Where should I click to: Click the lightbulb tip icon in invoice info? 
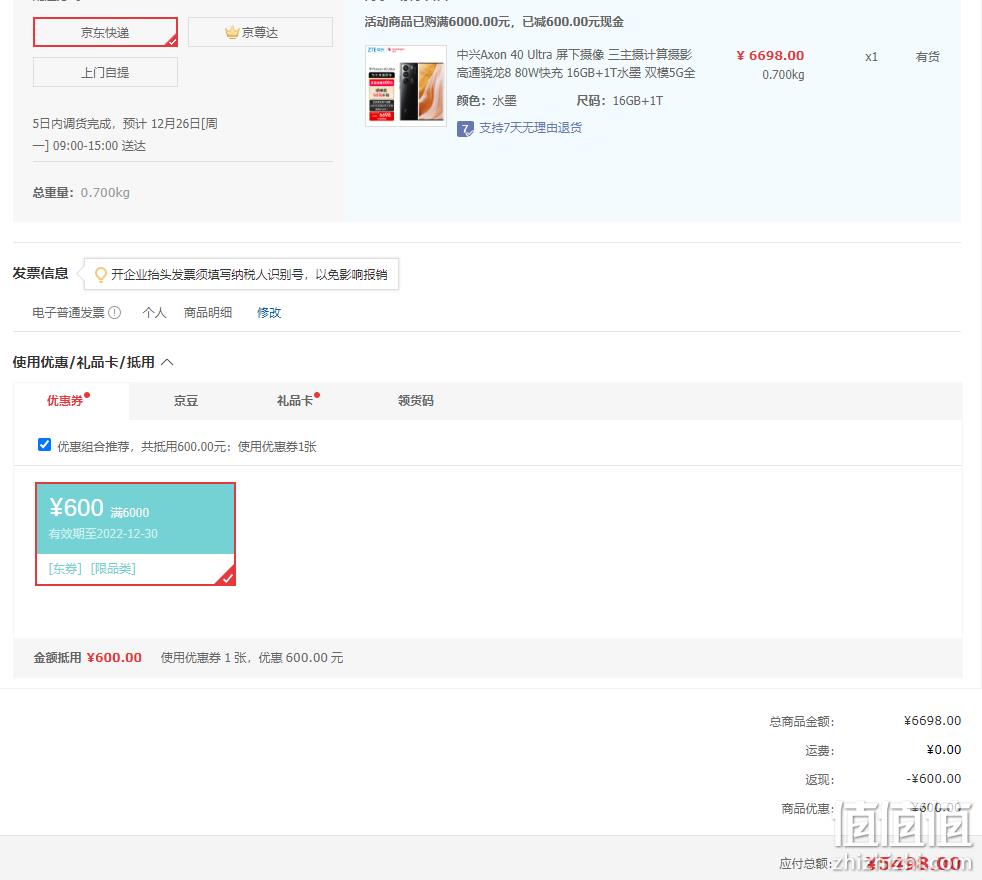[100, 274]
